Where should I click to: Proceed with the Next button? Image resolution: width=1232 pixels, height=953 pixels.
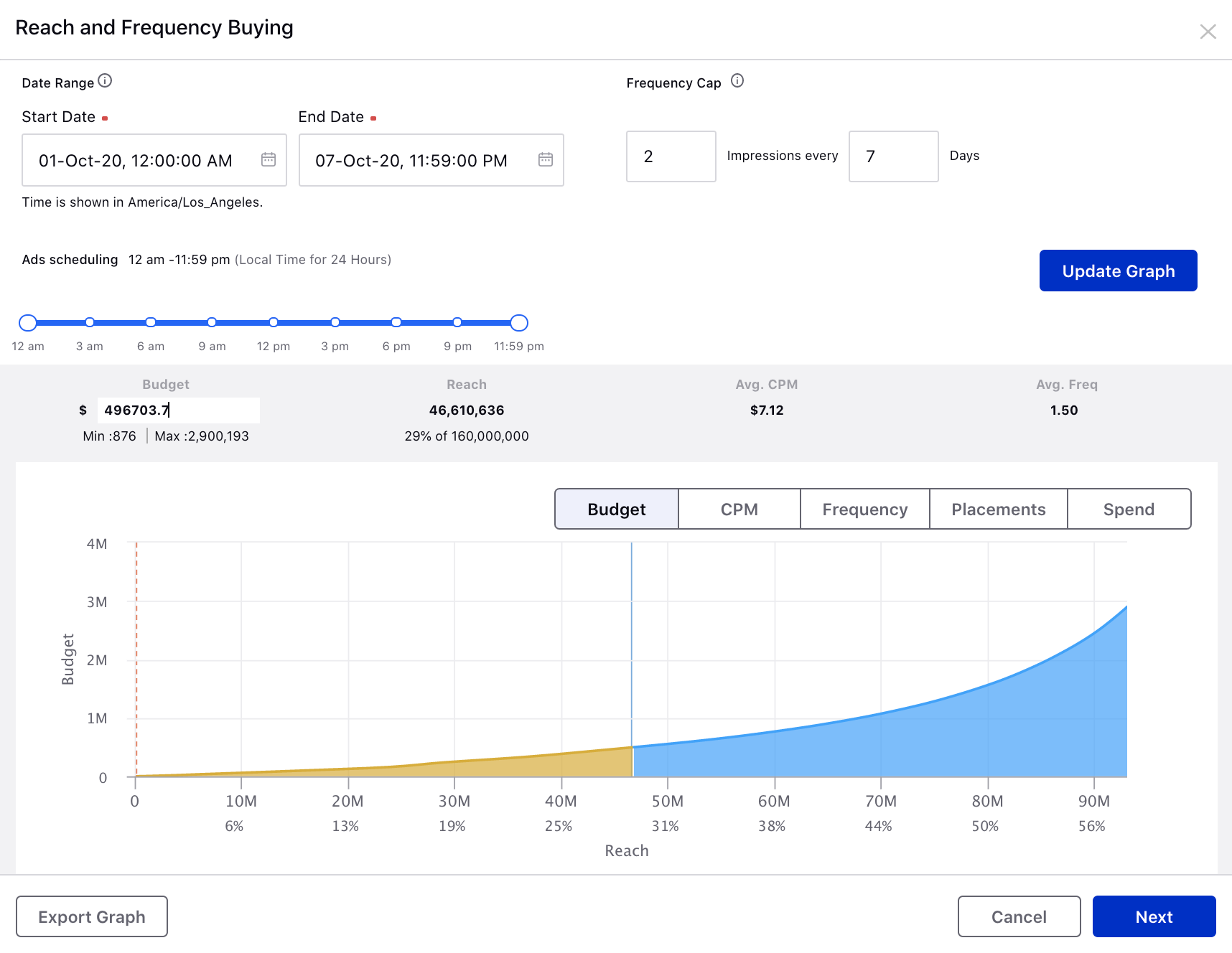tap(1154, 916)
